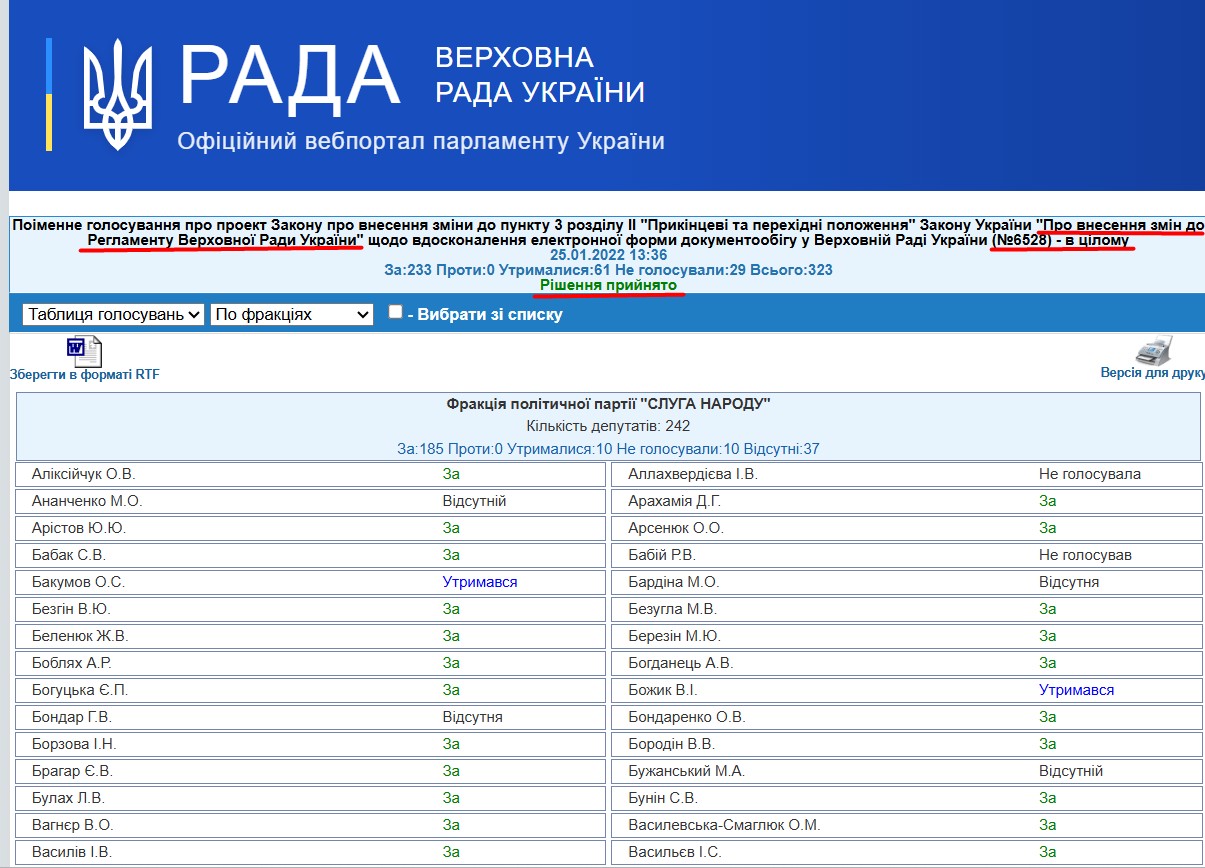Screen dimensions: 1205x868
Task: Click the Ukrainian trident emblem logo
Action: [116, 94]
